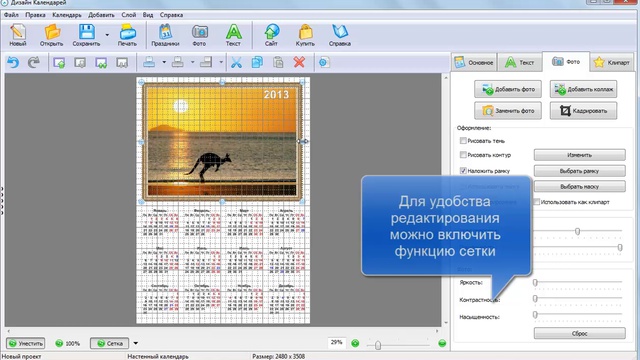Click the Контрастность contrast slider

click(578, 299)
